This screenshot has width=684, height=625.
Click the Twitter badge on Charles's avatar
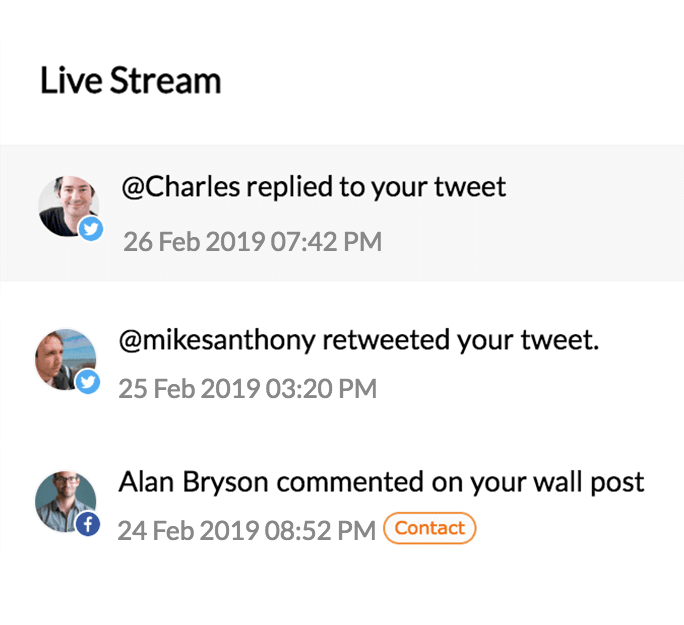[91, 229]
